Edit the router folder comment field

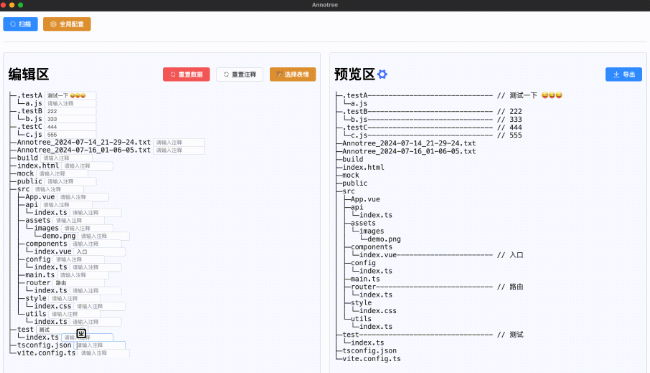[79, 283]
